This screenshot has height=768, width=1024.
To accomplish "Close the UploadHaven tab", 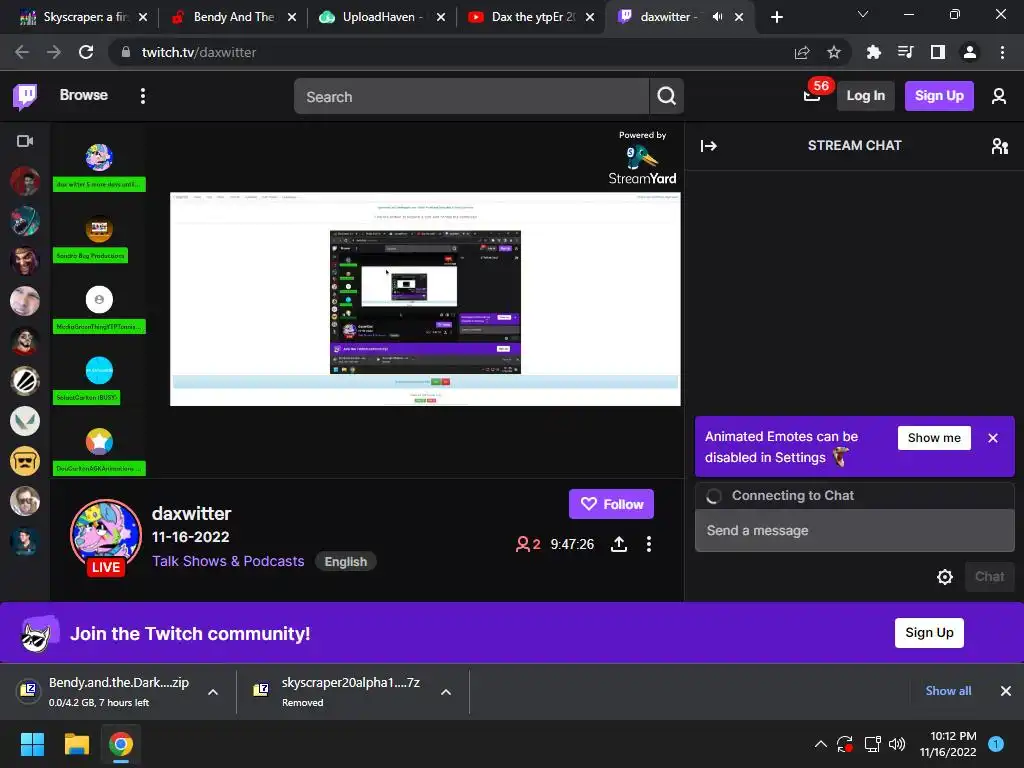I will (x=441, y=17).
